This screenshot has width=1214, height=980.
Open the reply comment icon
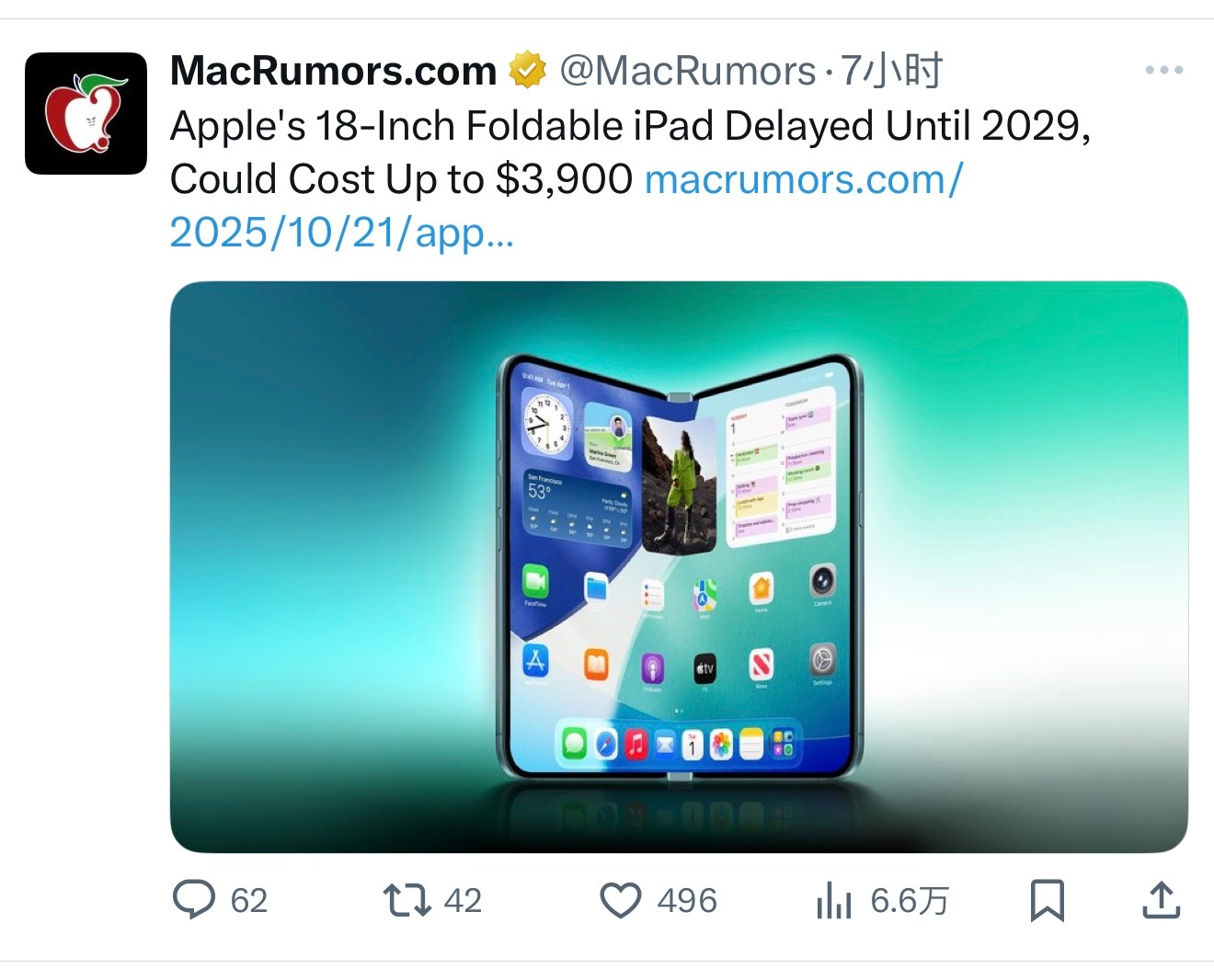(x=194, y=899)
